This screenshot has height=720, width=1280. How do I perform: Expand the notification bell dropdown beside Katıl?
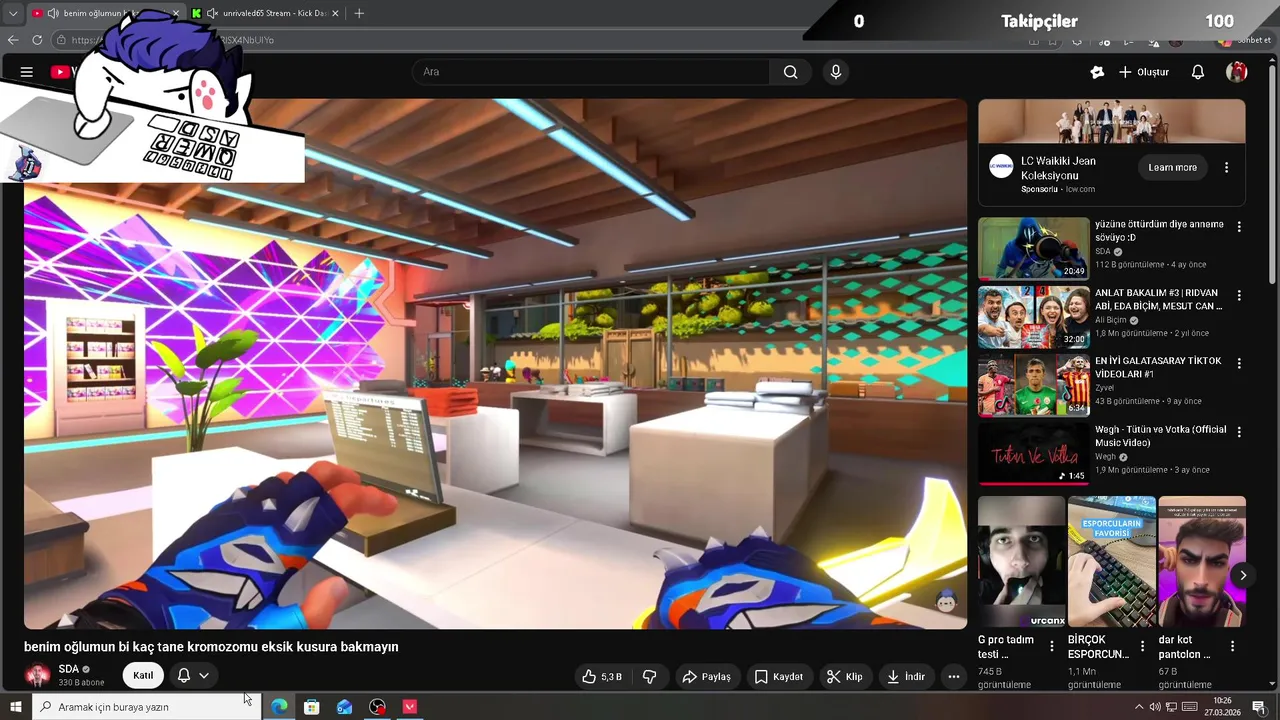[204, 676]
